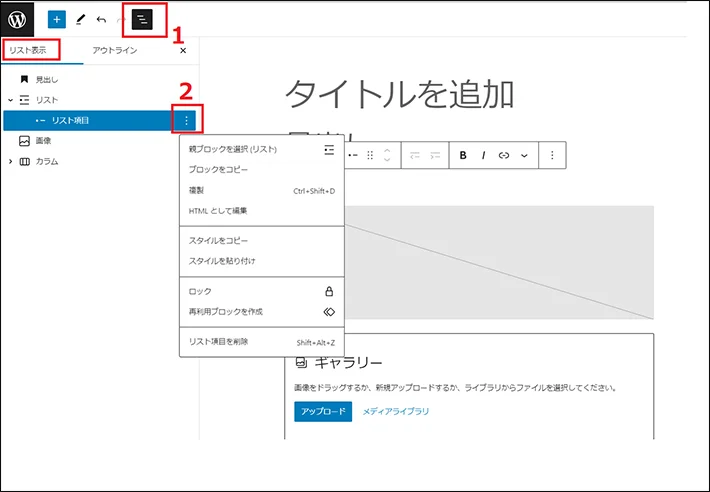Click the WordPress logo icon
Image resolution: width=710 pixels, height=492 pixels.
tap(19, 19)
